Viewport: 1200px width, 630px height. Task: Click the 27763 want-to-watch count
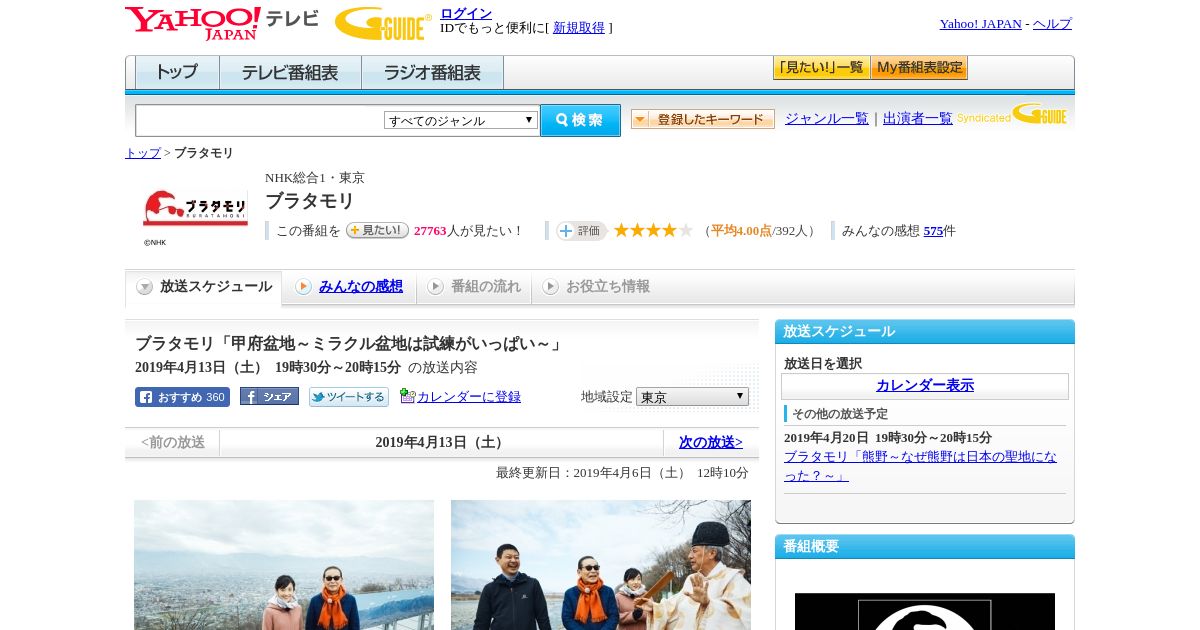(x=430, y=231)
